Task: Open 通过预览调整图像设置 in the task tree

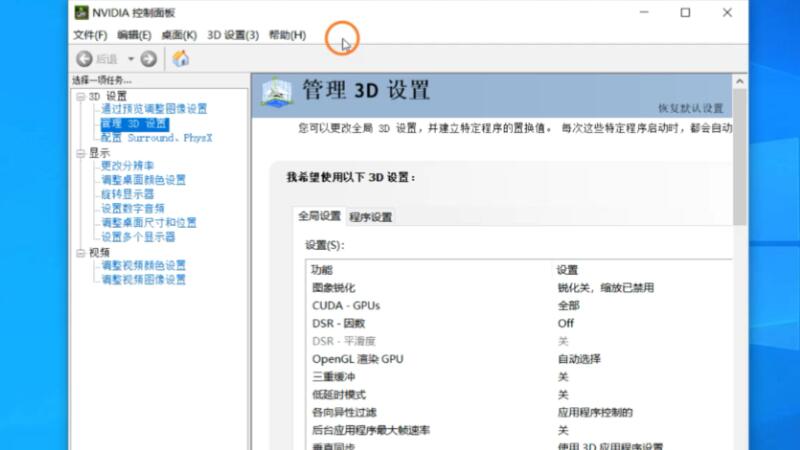Action: pos(153,109)
